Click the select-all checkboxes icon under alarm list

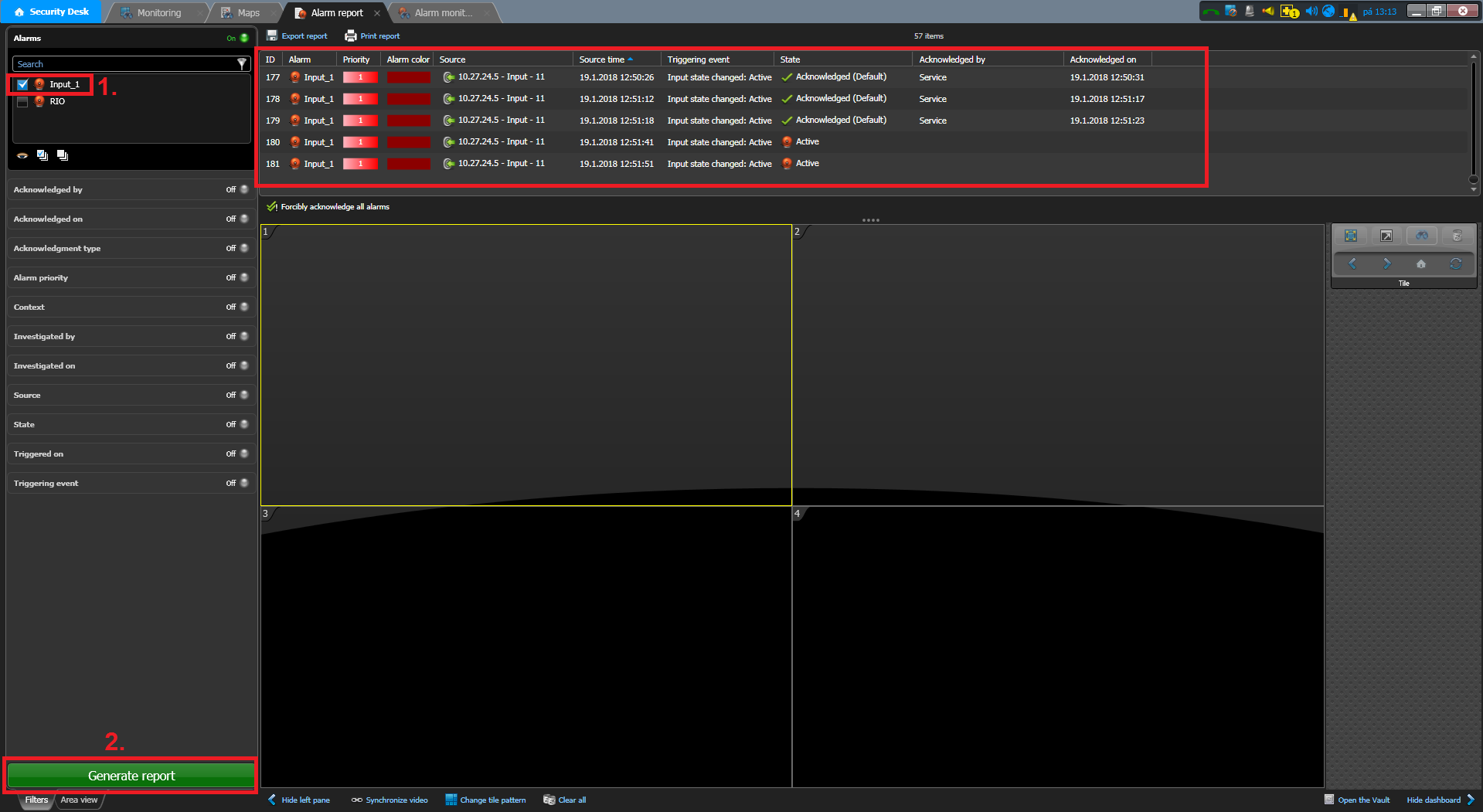[x=43, y=155]
